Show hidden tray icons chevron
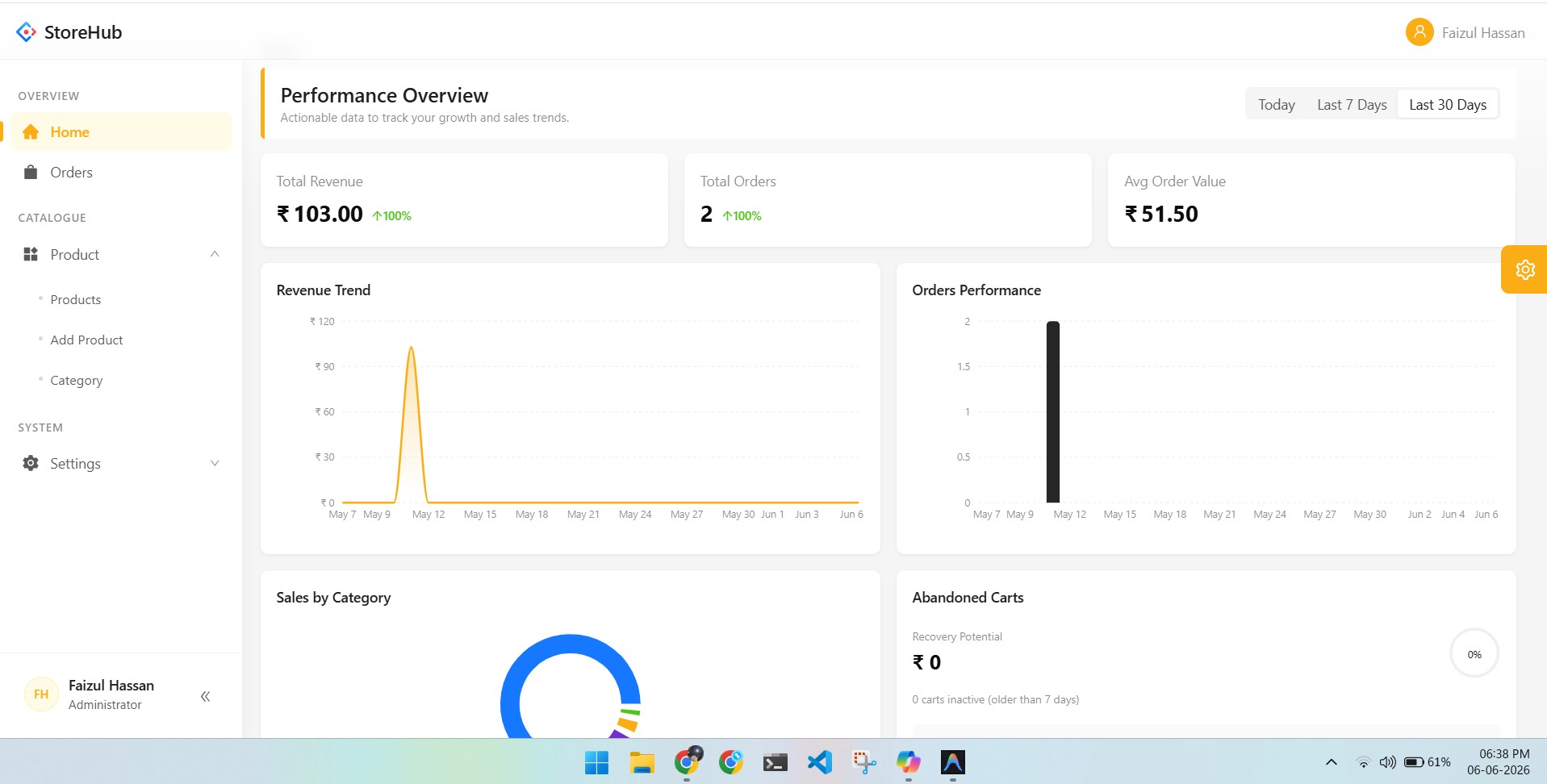 [1332, 762]
